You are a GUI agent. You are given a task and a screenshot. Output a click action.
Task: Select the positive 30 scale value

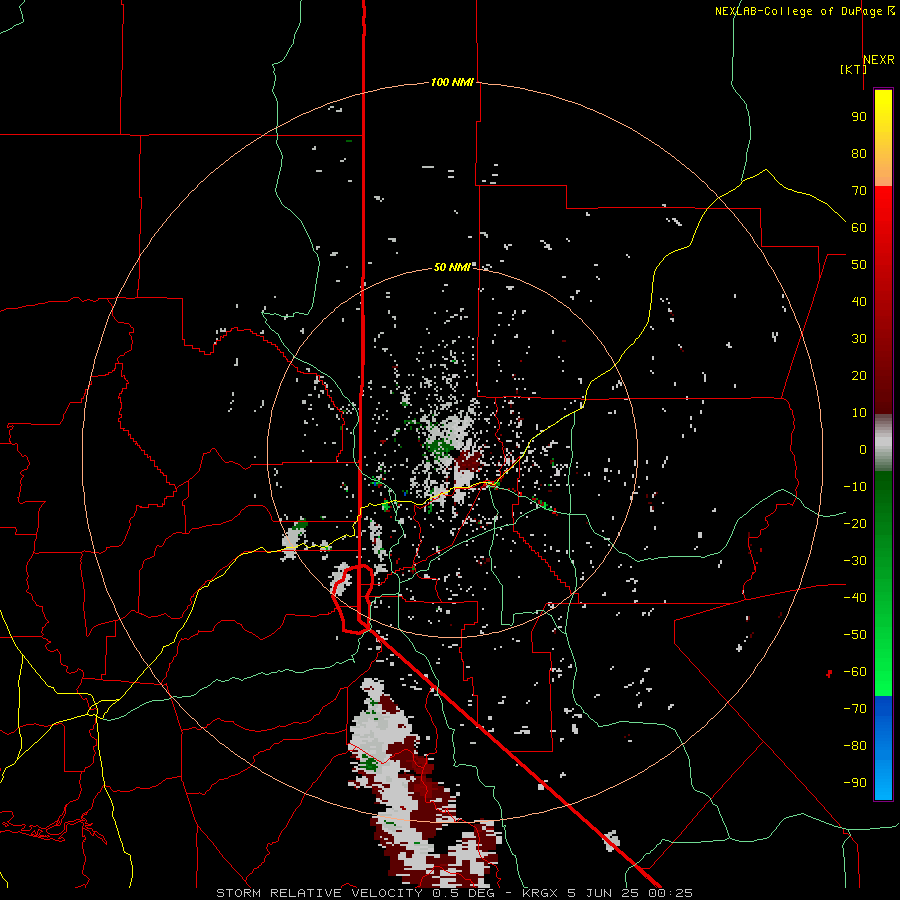859,339
